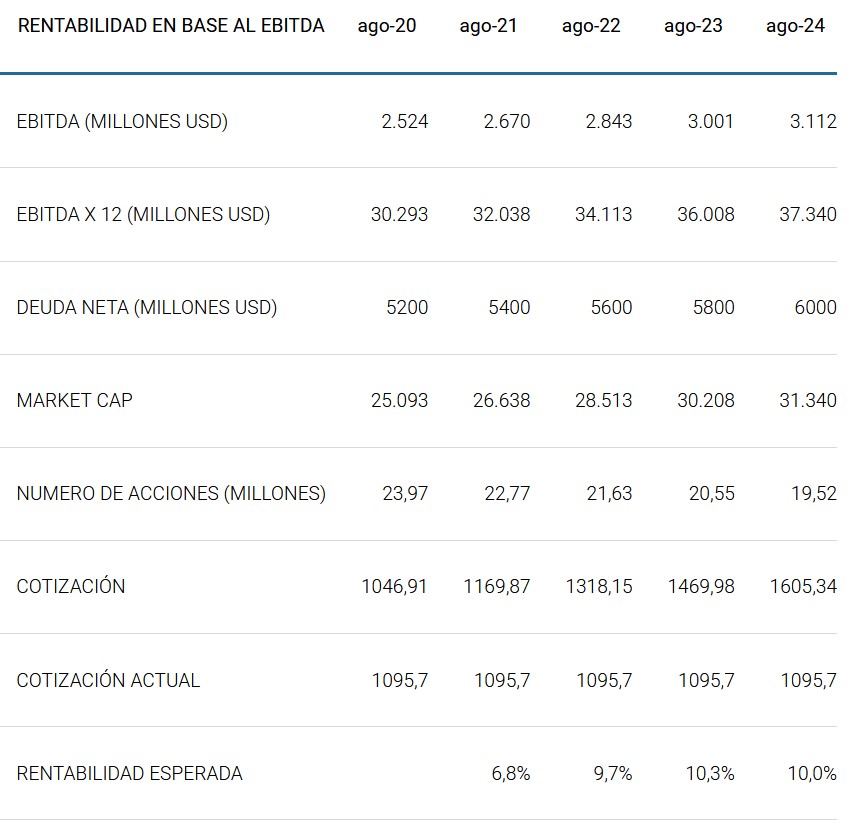Screen dimensions: 853x827
Task: Click the cotización value 1169,87
Action: pos(497,587)
